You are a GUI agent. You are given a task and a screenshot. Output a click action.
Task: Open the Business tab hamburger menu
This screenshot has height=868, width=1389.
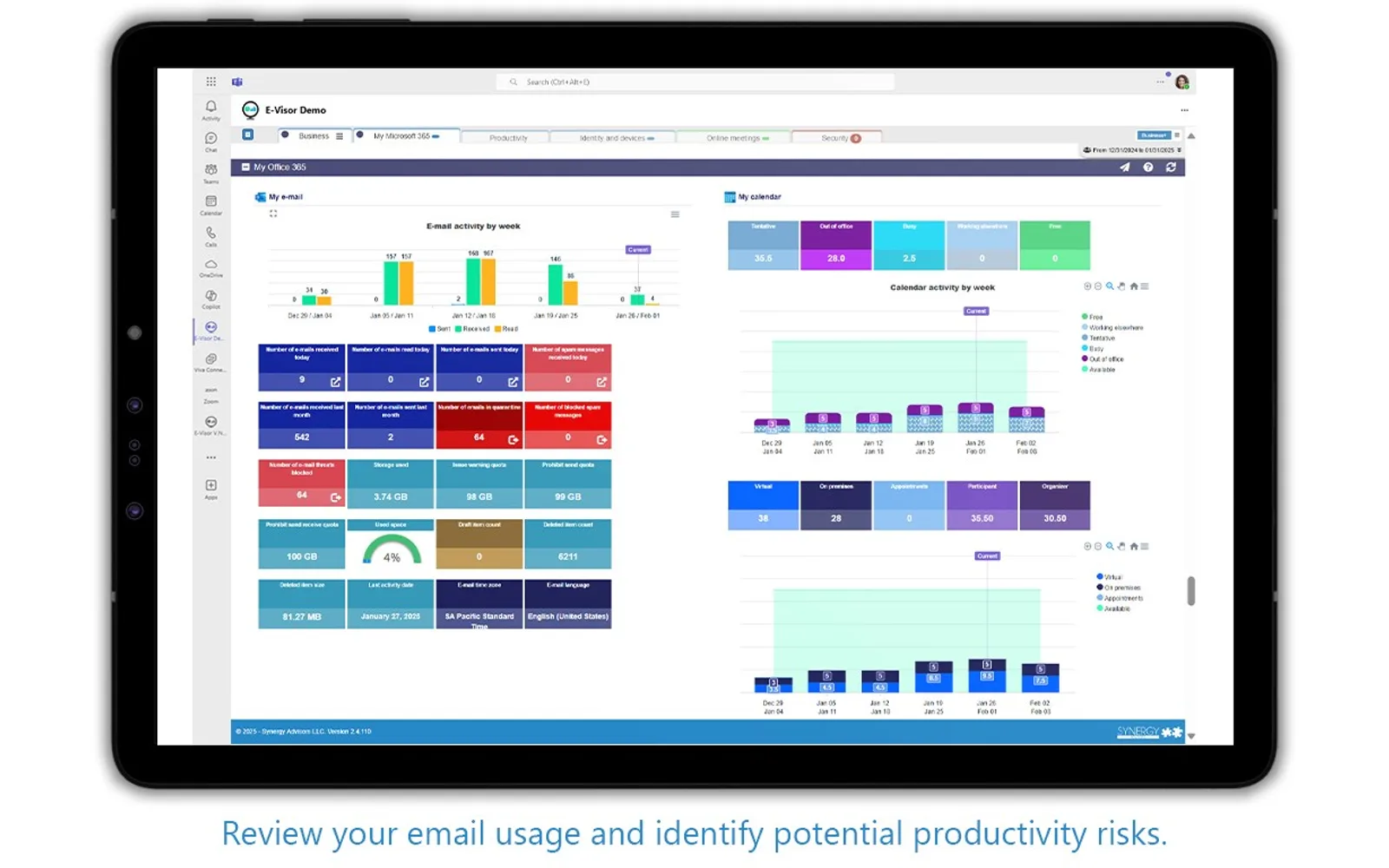[x=339, y=136]
